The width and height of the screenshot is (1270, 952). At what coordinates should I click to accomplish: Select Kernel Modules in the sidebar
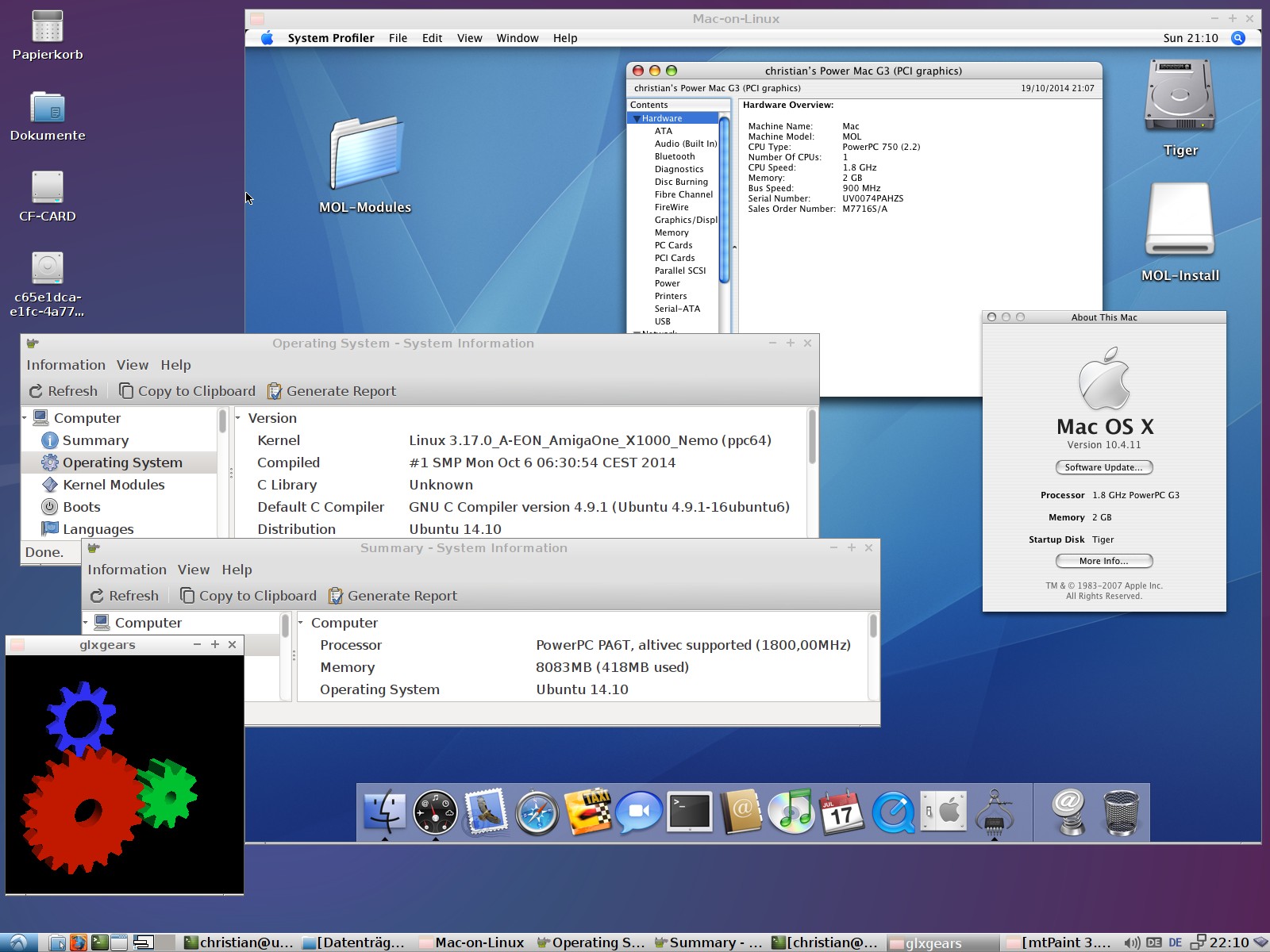coord(114,485)
